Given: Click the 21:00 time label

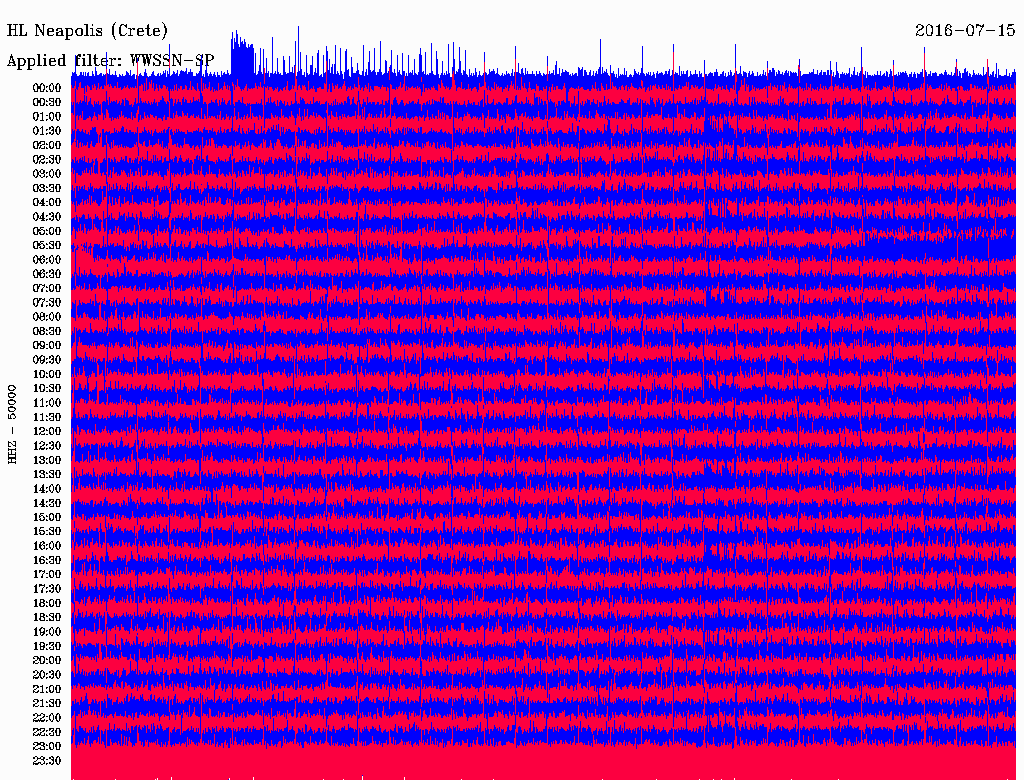Looking at the screenshot, I should (x=47, y=689).
